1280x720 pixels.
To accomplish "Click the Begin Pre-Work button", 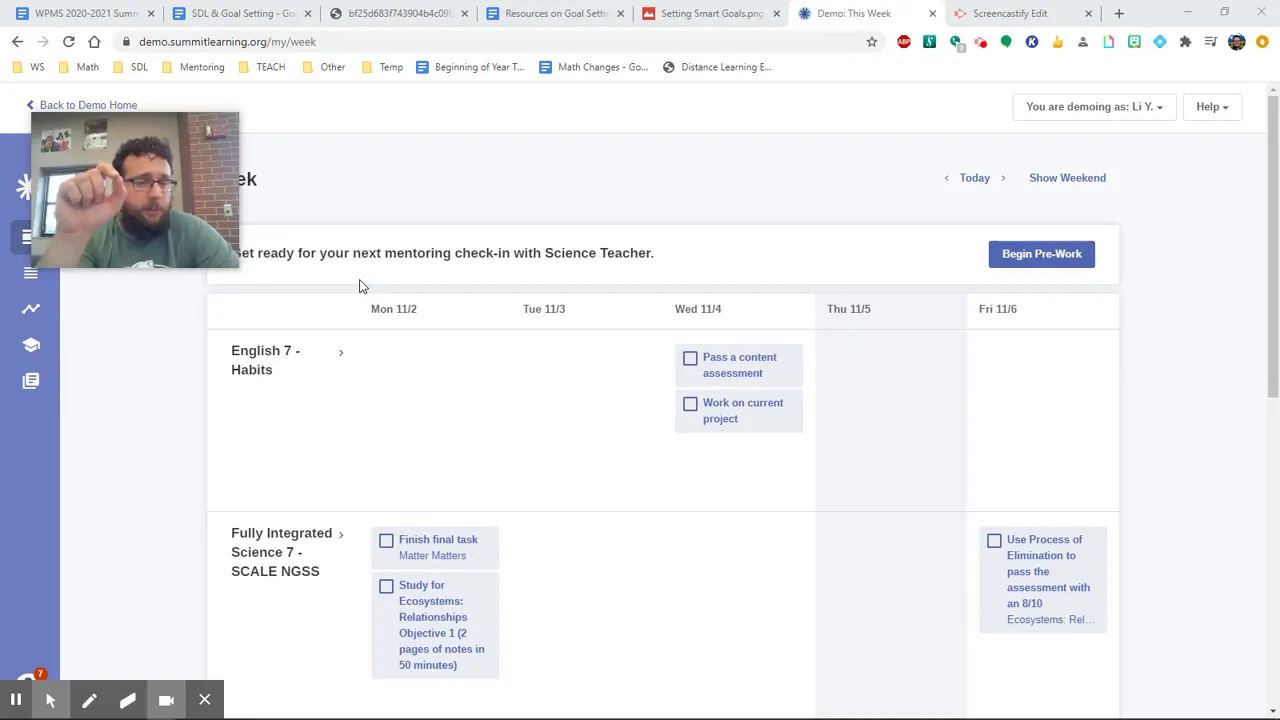I will [x=1042, y=254].
